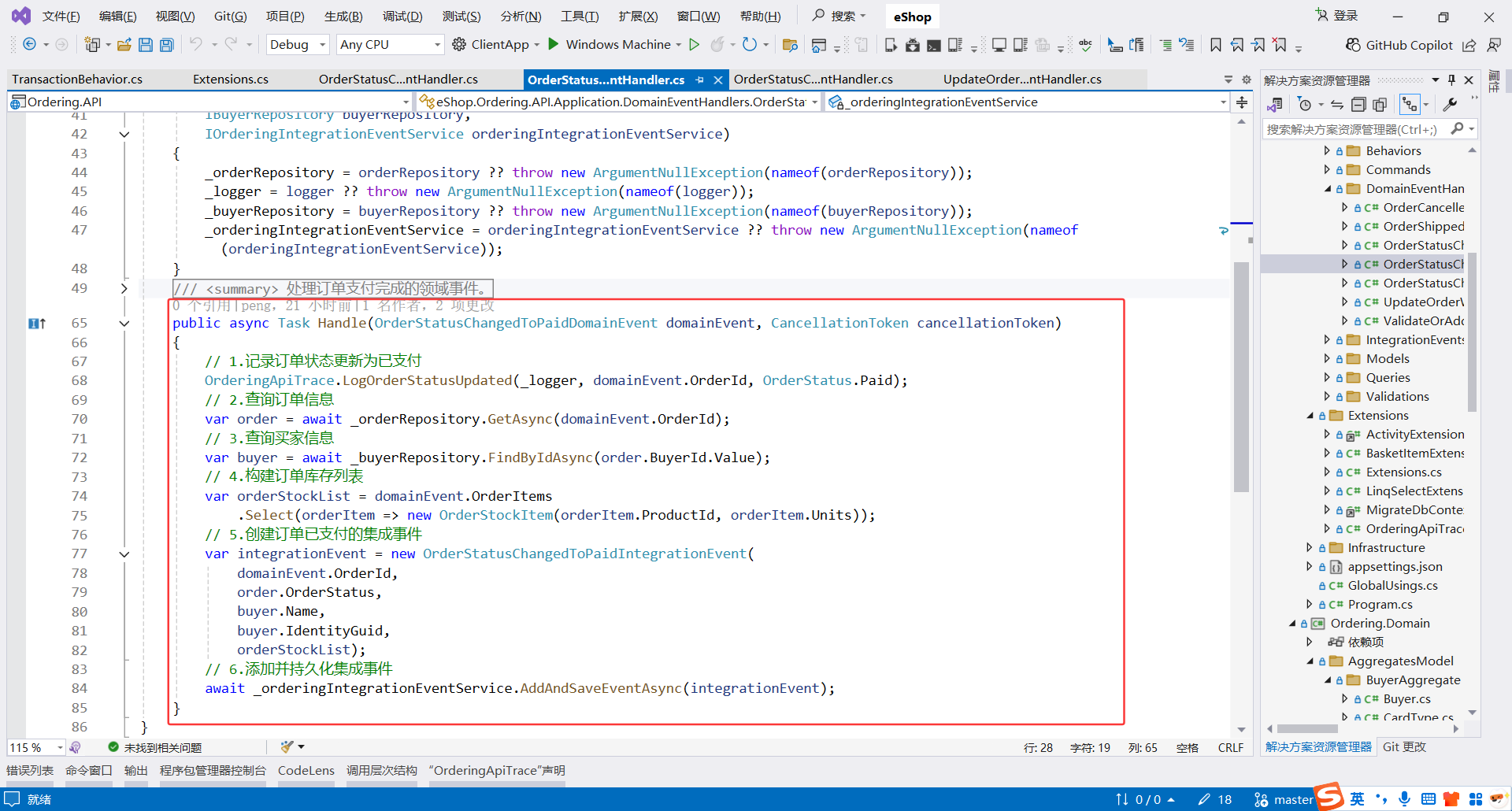Click the restart circular arrow icon
Image resolution: width=1512 pixels, height=811 pixels.
pos(750,45)
